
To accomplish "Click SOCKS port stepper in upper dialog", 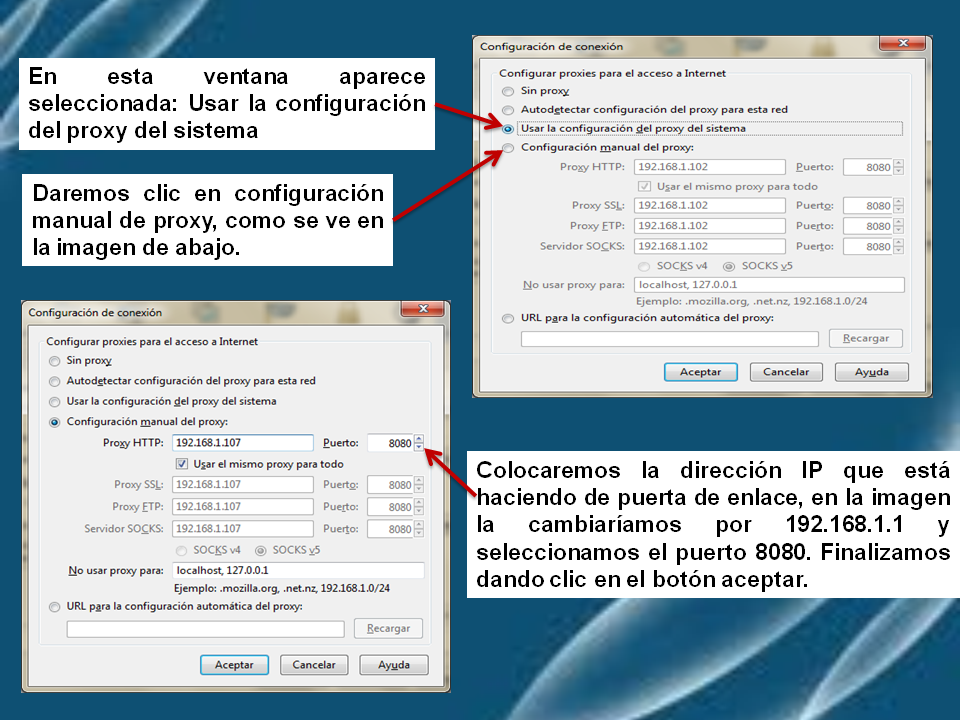I will pos(898,246).
